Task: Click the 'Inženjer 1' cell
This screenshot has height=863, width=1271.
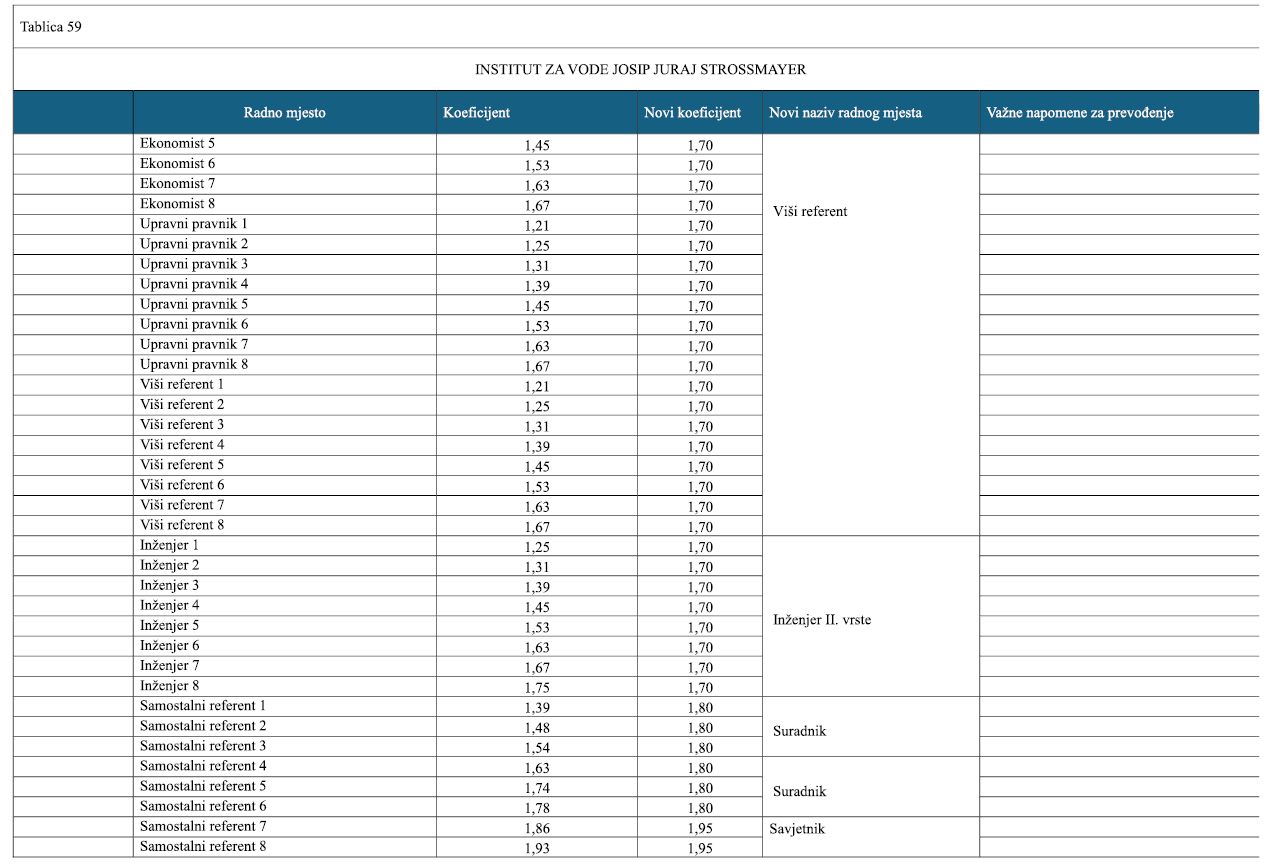Action: pyautogui.click(x=170, y=546)
